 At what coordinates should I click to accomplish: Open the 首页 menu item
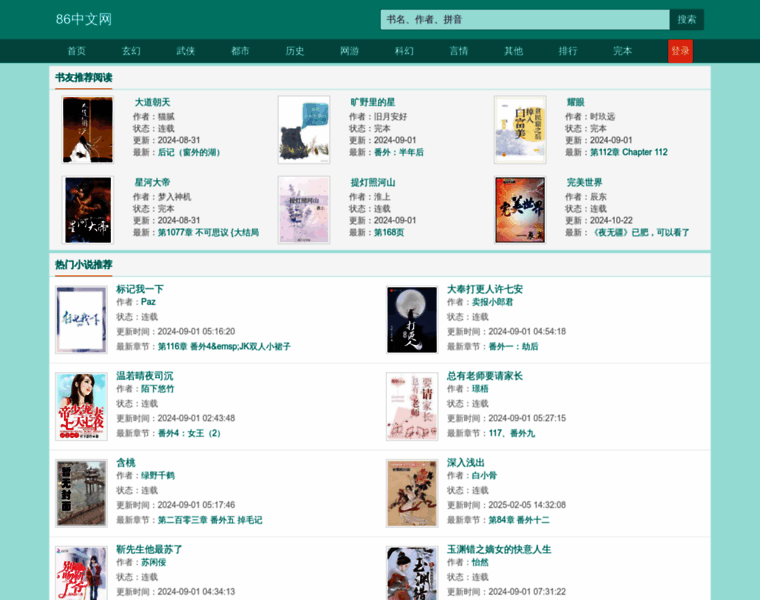click(76, 51)
